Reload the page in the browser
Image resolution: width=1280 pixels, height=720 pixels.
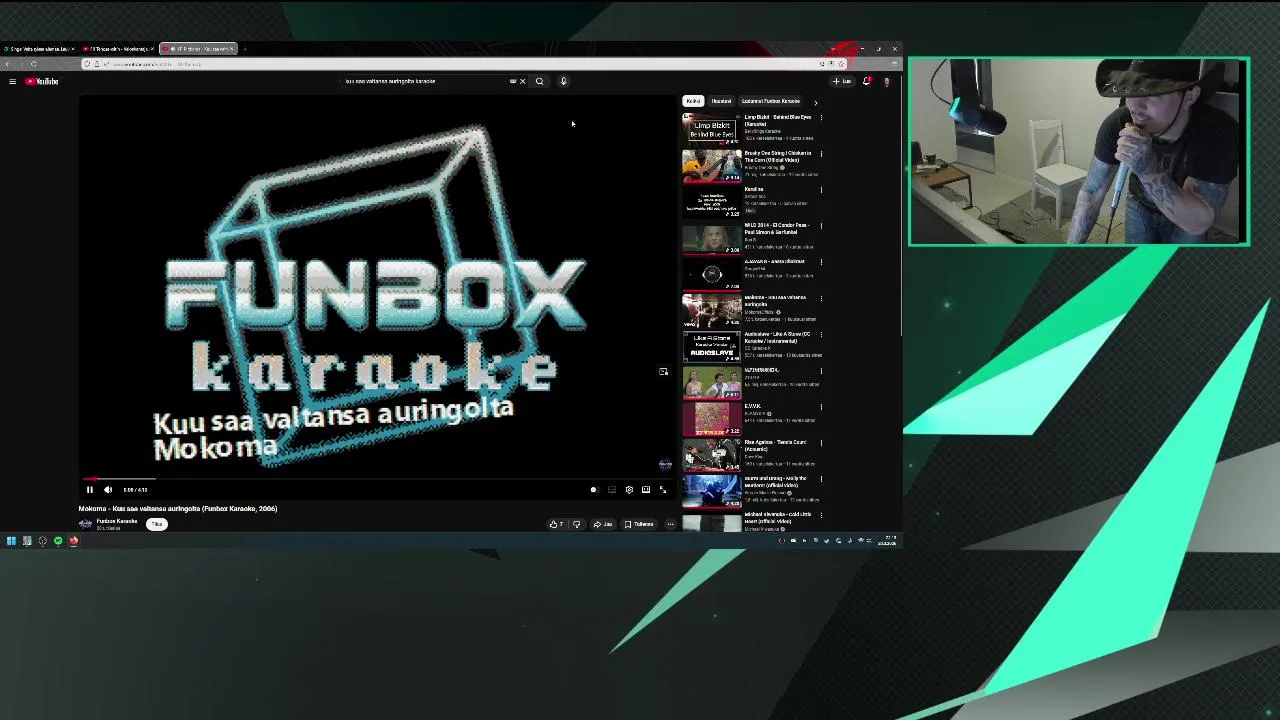34,64
